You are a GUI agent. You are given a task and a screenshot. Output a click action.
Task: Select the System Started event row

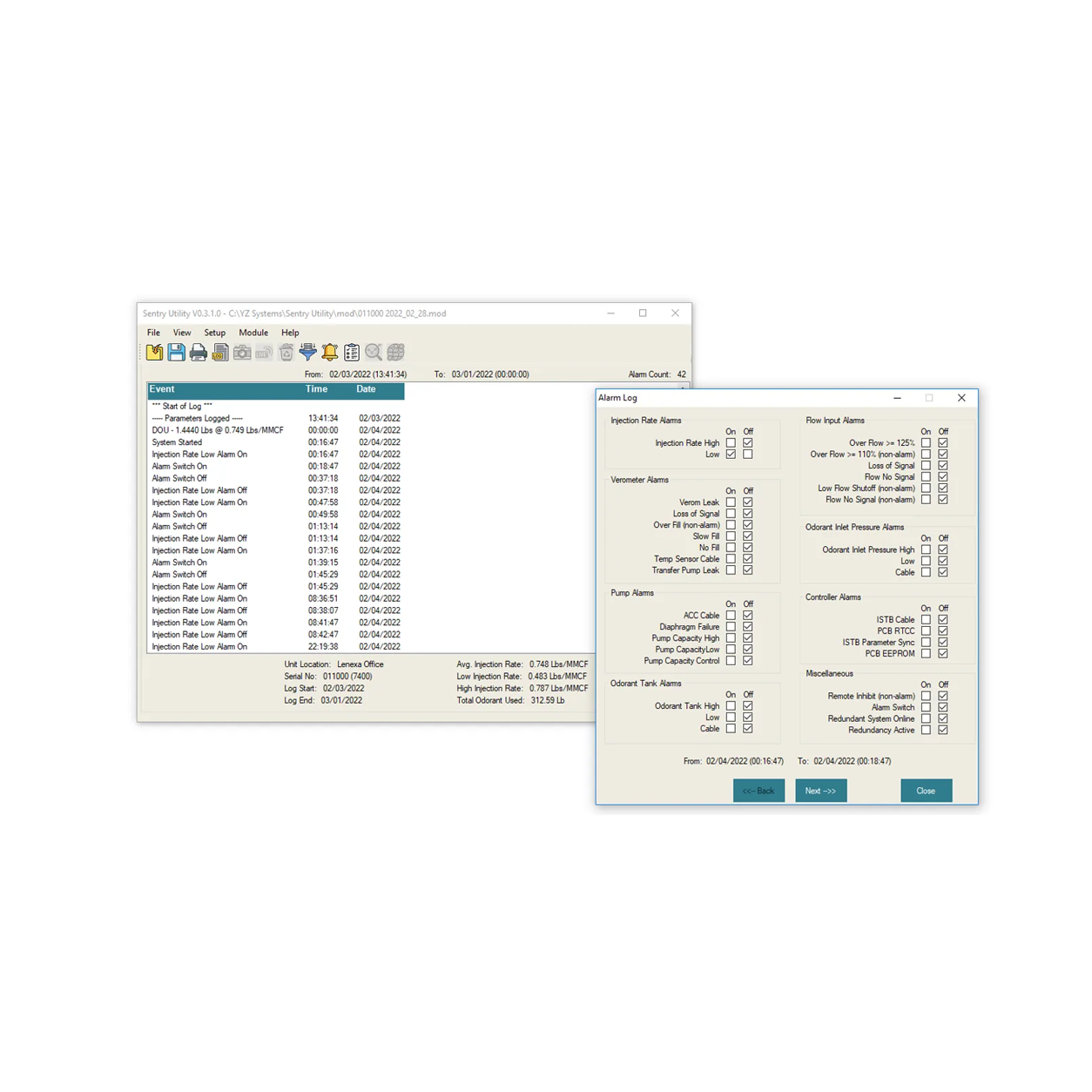point(276,442)
